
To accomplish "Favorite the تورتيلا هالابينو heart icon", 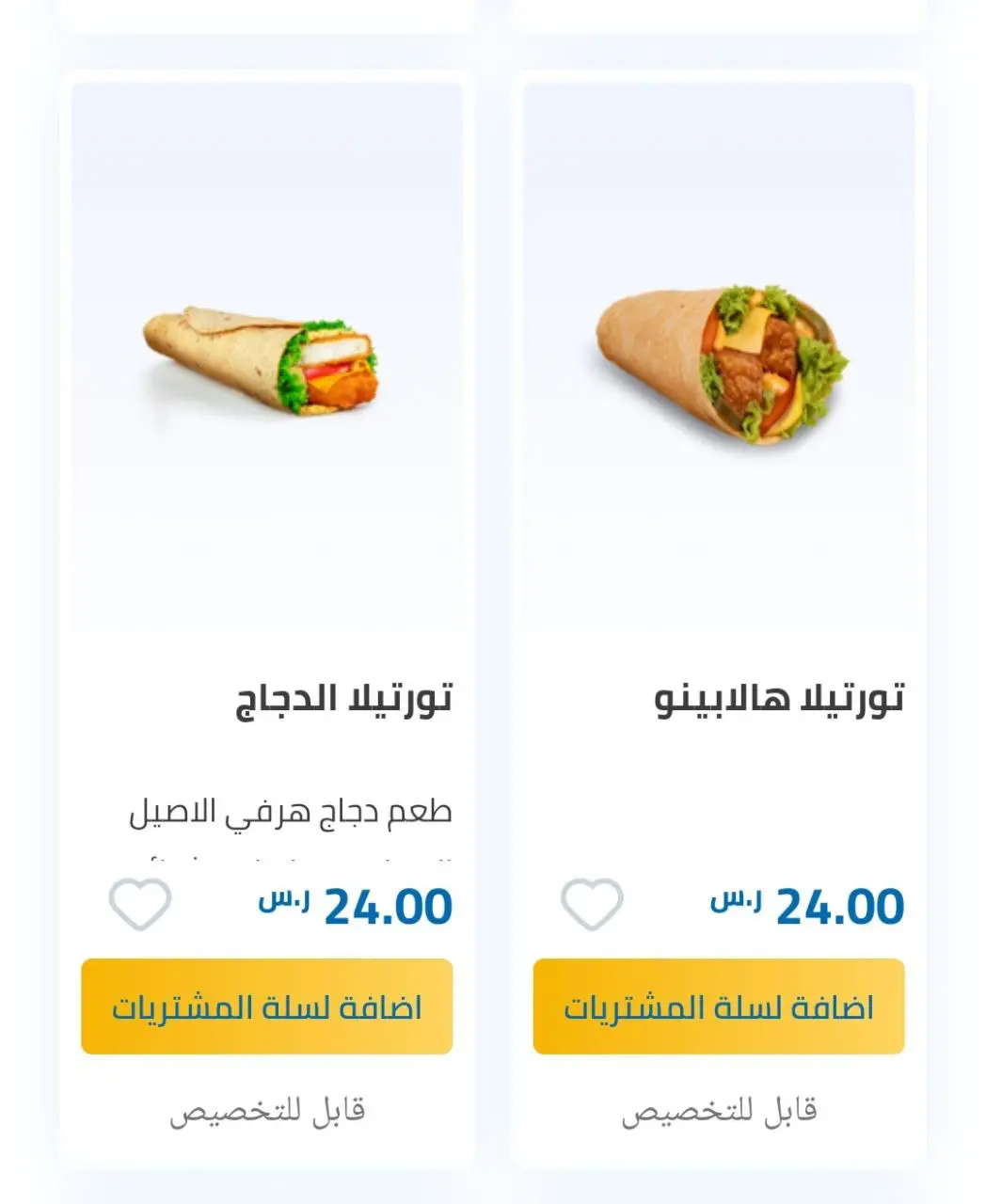I will point(592,905).
